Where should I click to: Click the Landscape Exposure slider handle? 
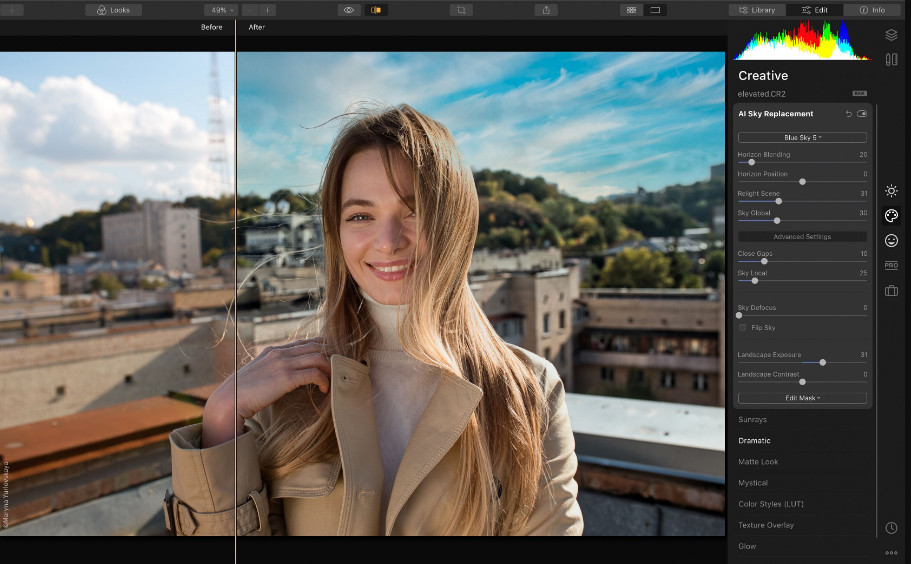click(823, 362)
